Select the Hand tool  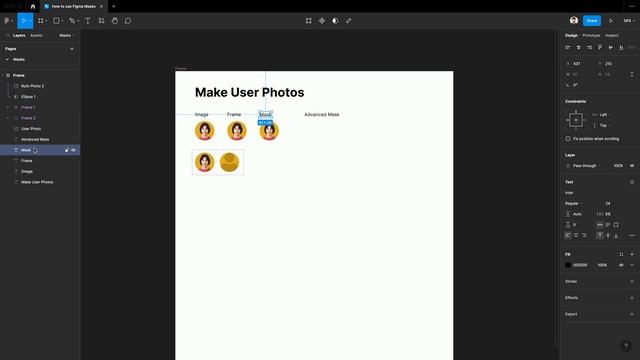[x=115, y=21]
